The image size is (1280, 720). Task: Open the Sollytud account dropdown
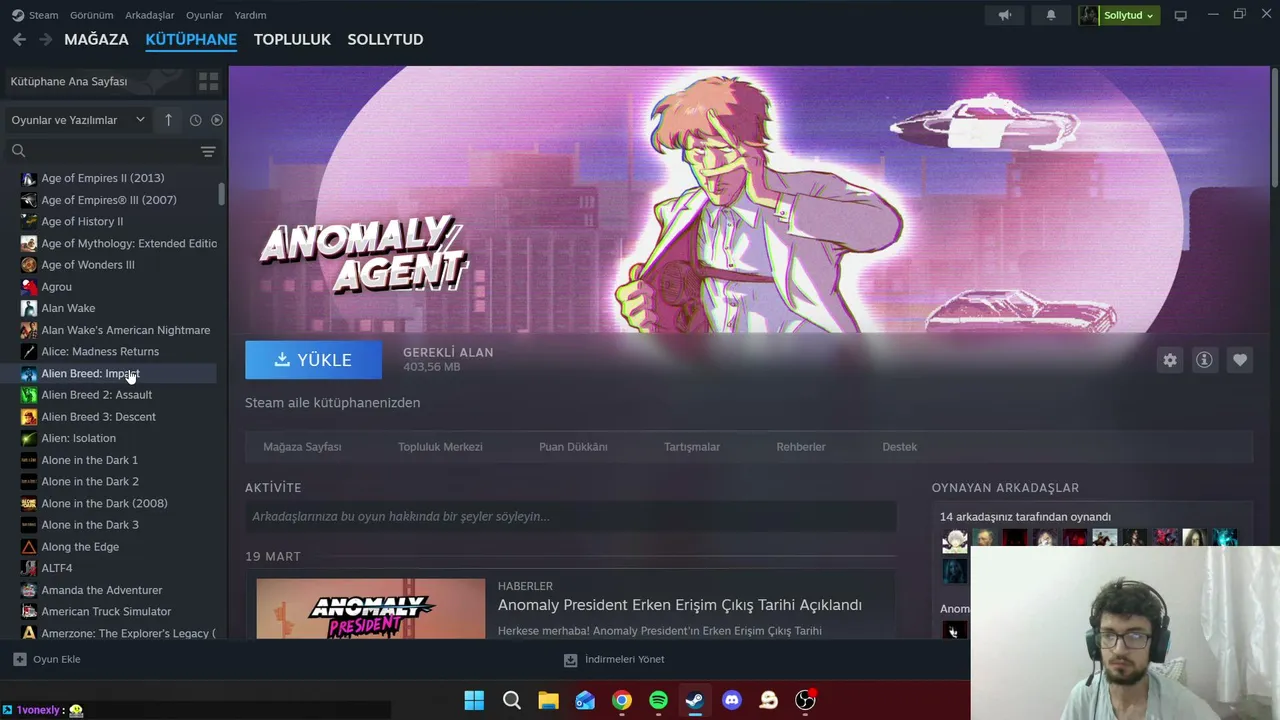click(1129, 15)
